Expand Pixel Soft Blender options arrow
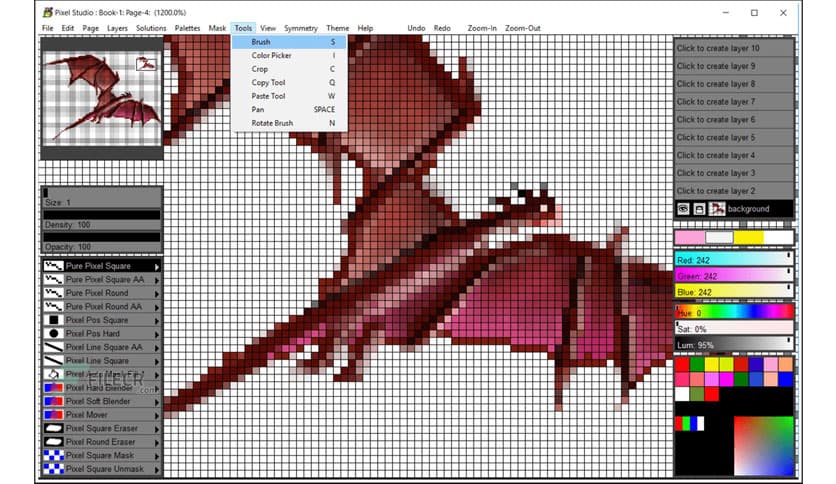This screenshot has height=484, width=836. pos(157,402)
